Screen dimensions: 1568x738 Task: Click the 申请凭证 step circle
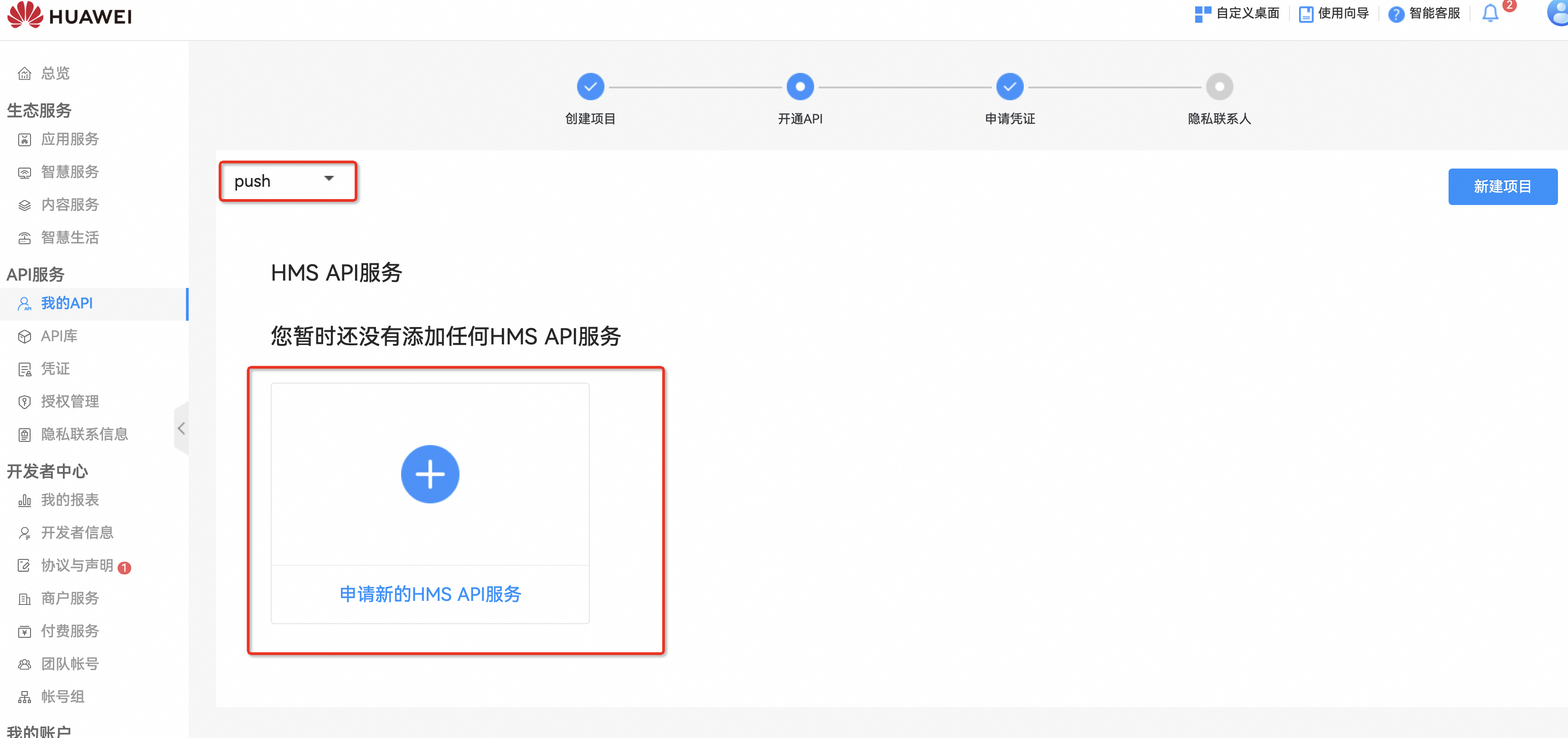[x=1010, y=87]
